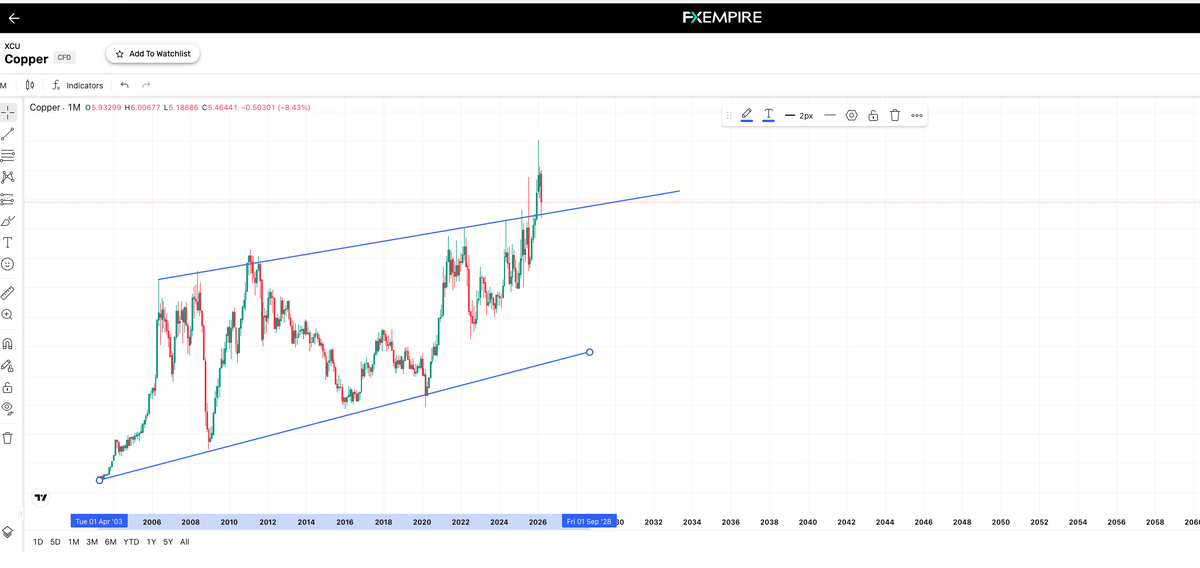Change the text color in floating toolbar
This screenshot has height=568, width=1200.
768,115
